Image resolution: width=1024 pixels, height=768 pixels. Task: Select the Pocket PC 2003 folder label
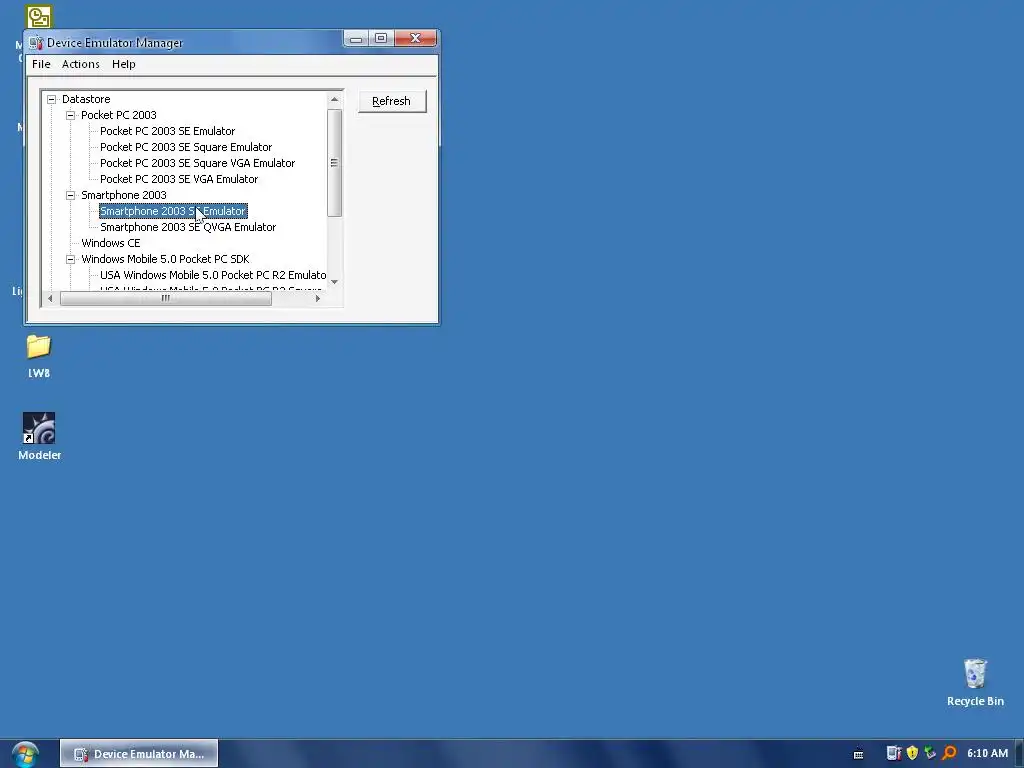[119, 115]
